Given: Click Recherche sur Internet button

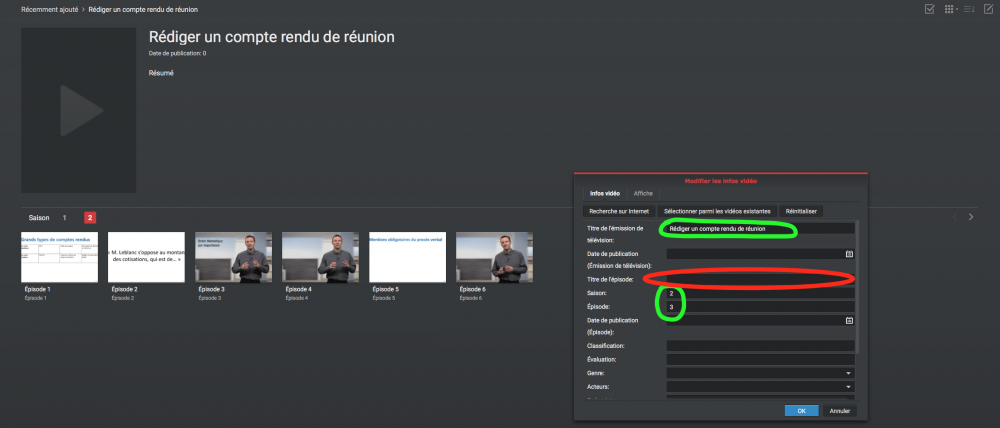Looking at the screenshot, I should pos(619,211).
